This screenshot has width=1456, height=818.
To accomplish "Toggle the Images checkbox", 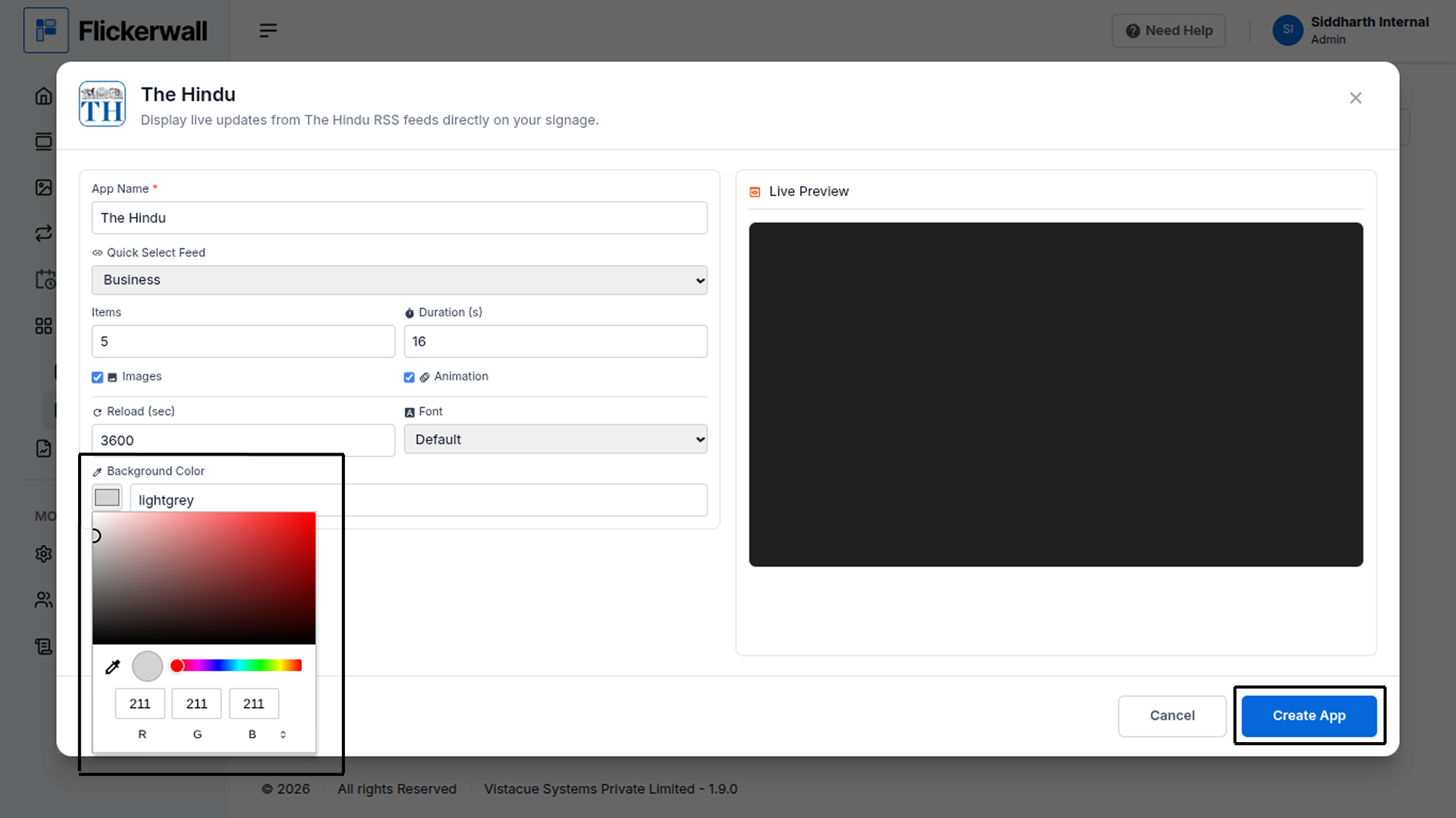I will (x=97, y=377).
